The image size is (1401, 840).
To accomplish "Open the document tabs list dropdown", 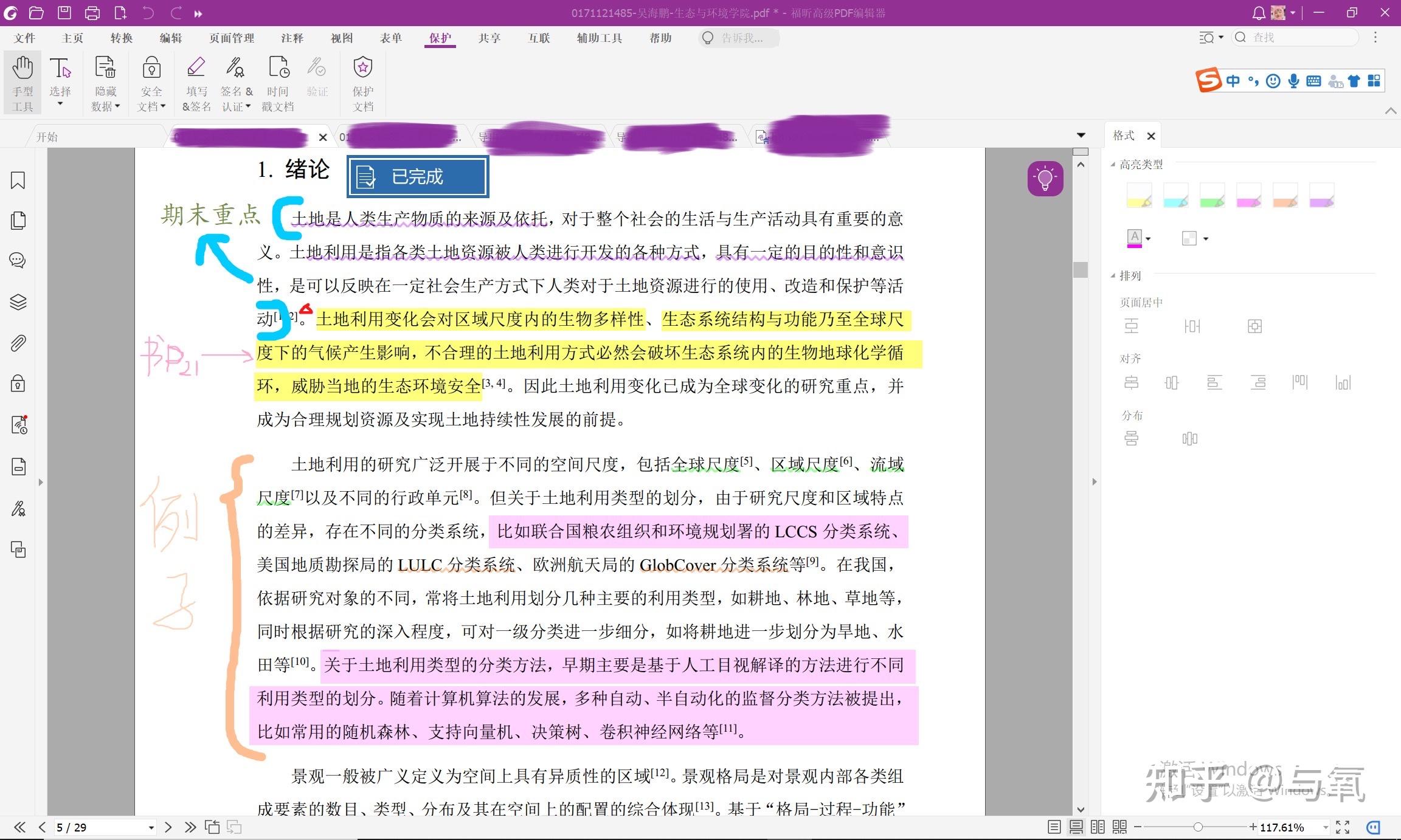I will 1081,136.
